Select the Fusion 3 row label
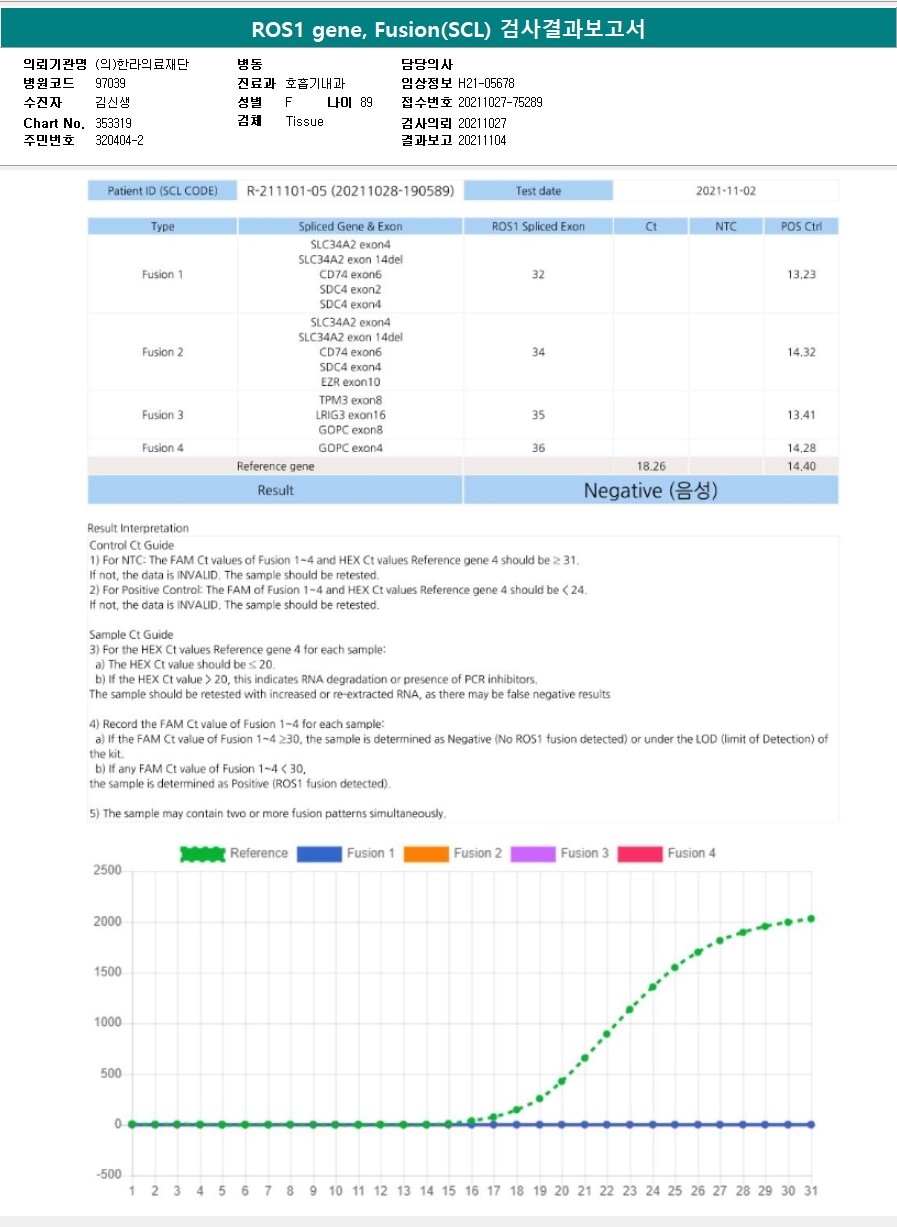Image resolution: width=897 pixels, height=1227 pixels. pos(162,415)
